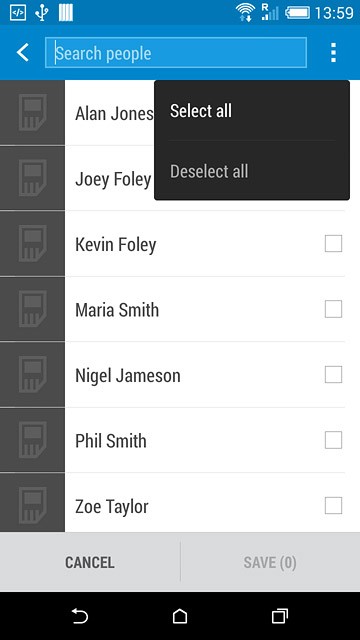
Task: Tap the SAVE (0) button
Action: click(270, 562)
